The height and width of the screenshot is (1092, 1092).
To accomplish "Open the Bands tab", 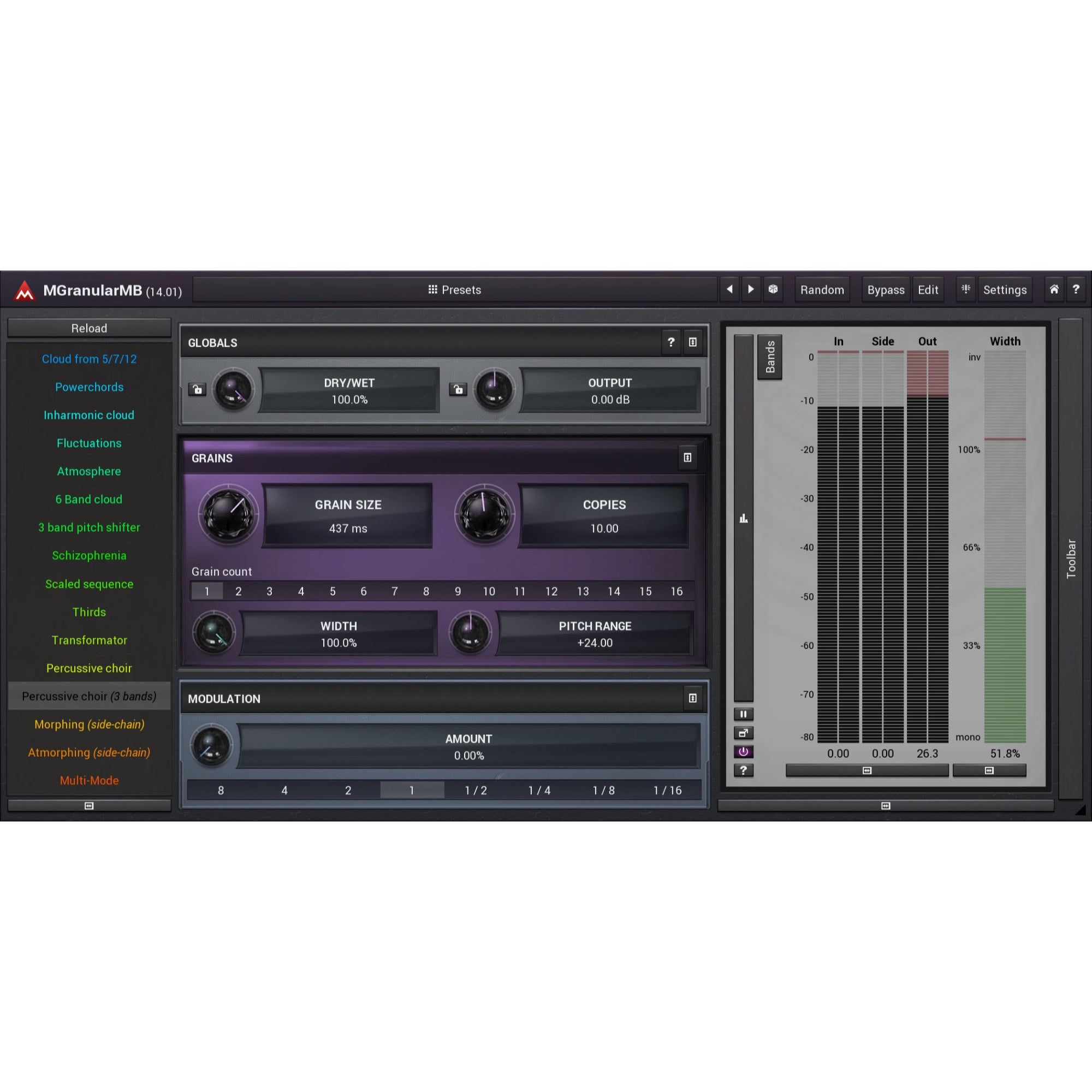I will point(770,357).
